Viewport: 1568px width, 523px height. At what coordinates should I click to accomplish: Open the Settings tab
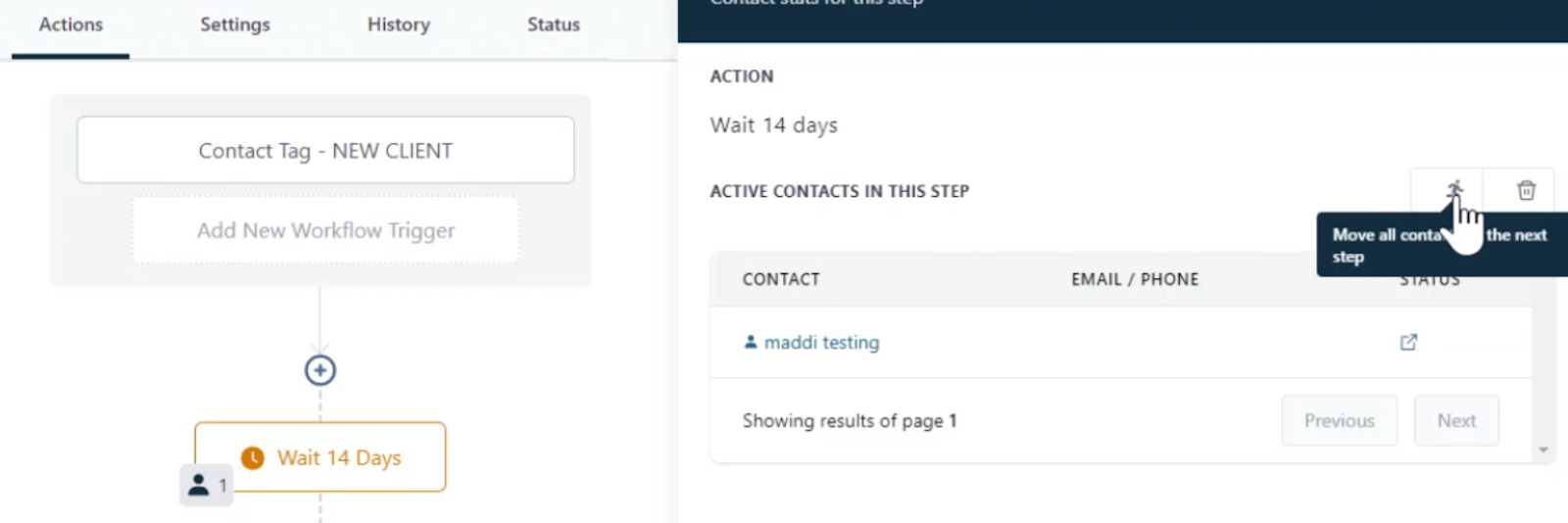pyautogui.click(x=235, y=24)
